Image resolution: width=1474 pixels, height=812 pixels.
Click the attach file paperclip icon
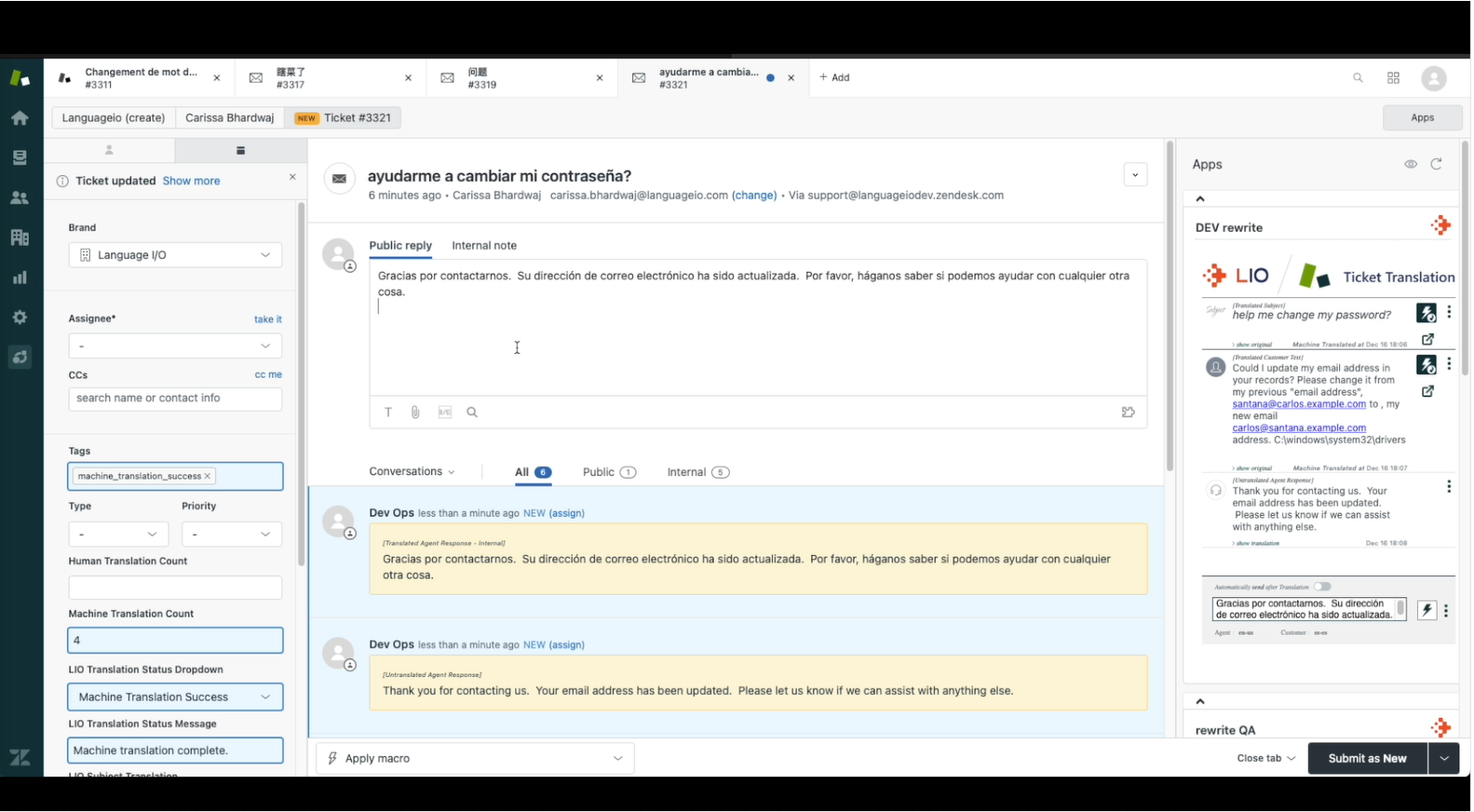pos(415,413)
